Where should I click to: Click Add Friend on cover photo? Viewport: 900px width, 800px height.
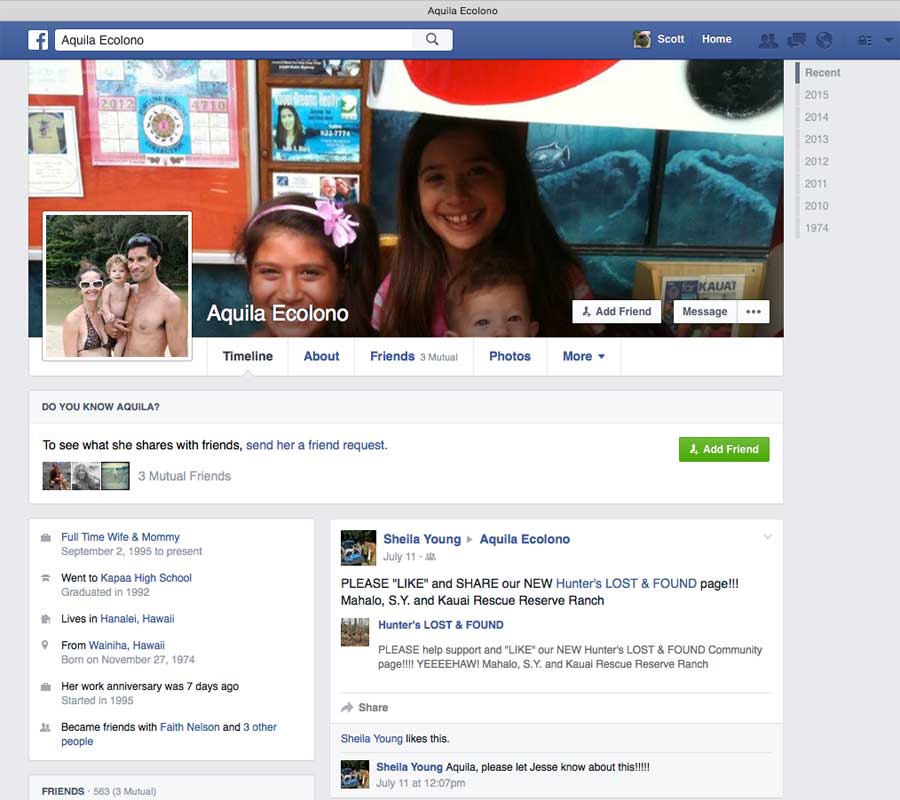[616, 312]
